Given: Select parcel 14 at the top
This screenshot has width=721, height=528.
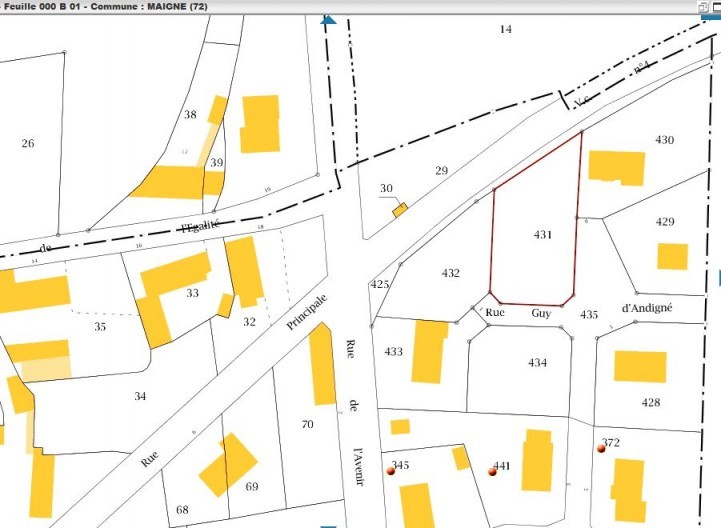Looking at the screenshot, I should (x=505, y=30).
